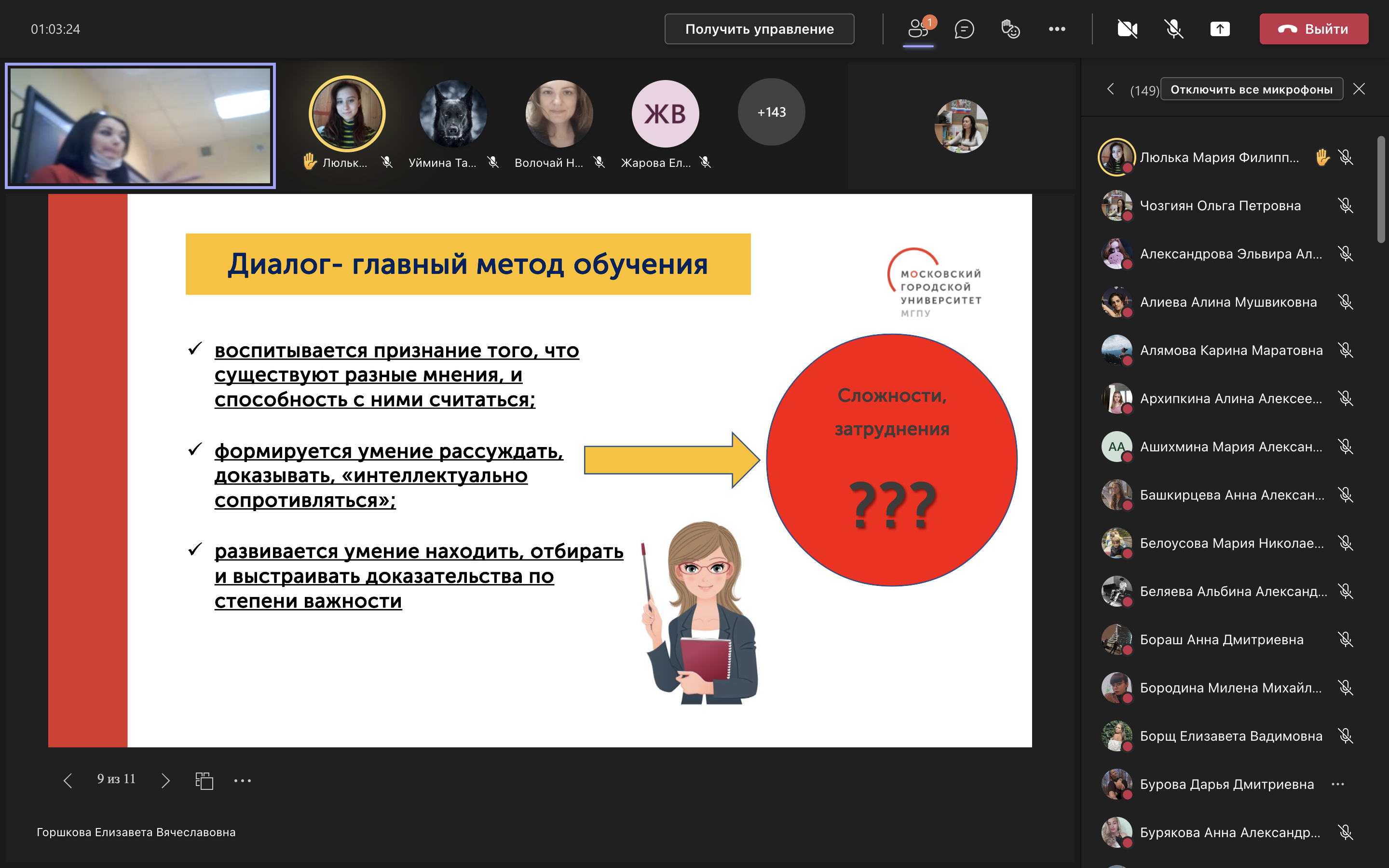Screen dimensions: 1389x868
Task: Open more actions ellipsis in top bar
Action: pyautogui.click(x=1057, y=29)
